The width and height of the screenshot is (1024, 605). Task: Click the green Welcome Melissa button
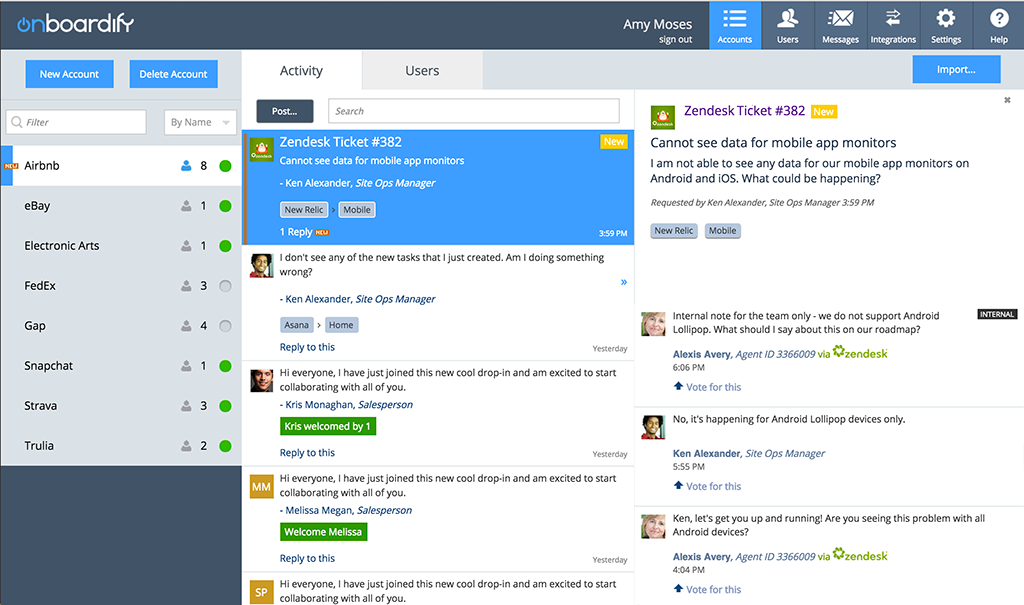323,532
